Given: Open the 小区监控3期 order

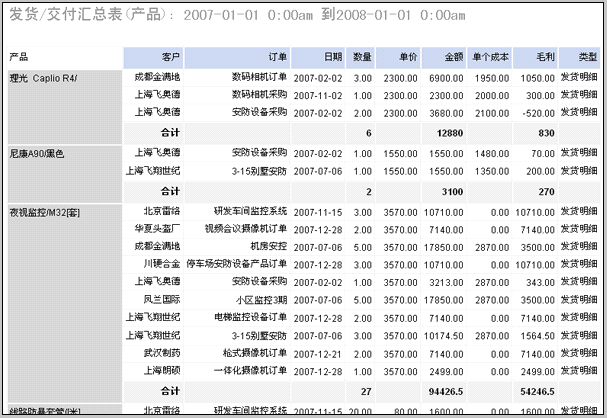Looking at the screenshot, I should click(x=262, y=299).
